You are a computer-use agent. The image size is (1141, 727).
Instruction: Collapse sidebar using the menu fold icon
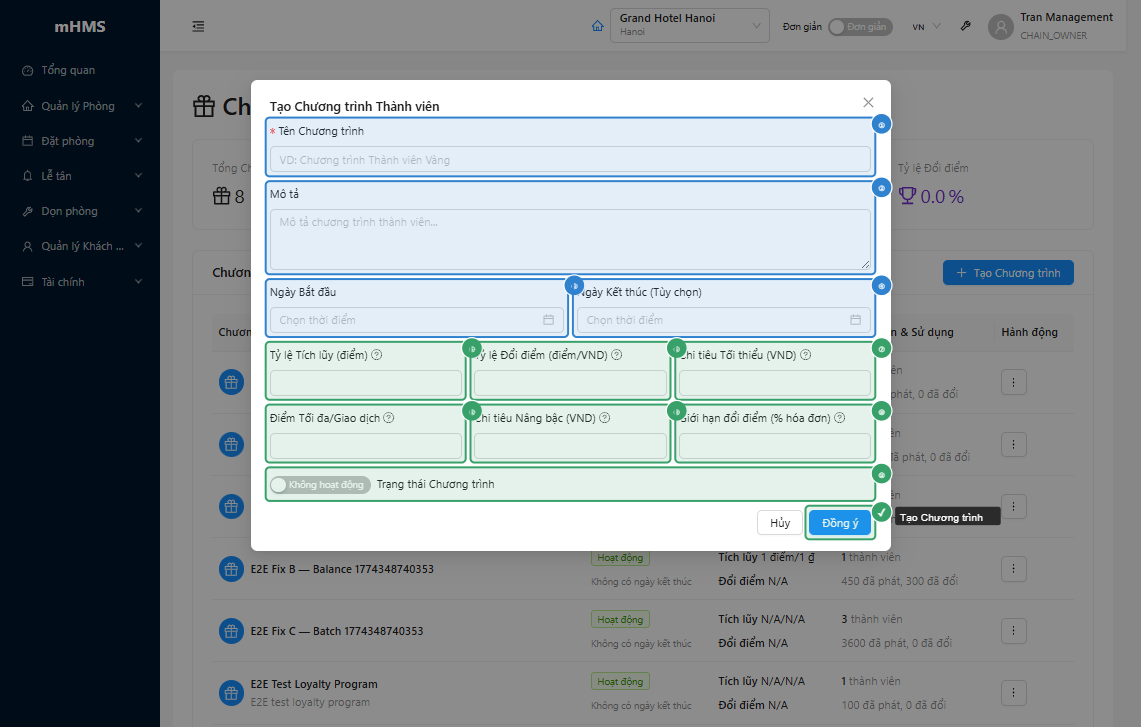[x=198, y=27]
